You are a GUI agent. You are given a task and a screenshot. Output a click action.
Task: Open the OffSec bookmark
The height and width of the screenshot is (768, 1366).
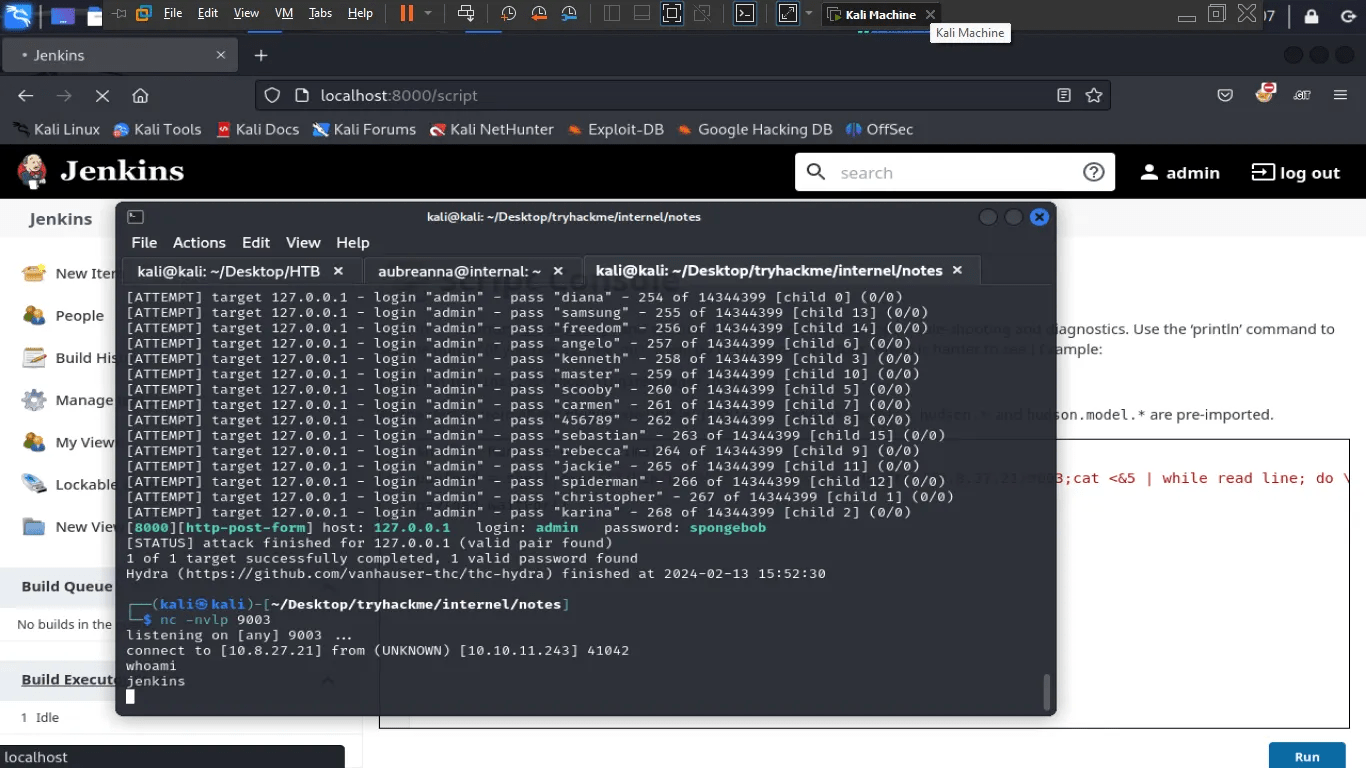click(879, 129)
